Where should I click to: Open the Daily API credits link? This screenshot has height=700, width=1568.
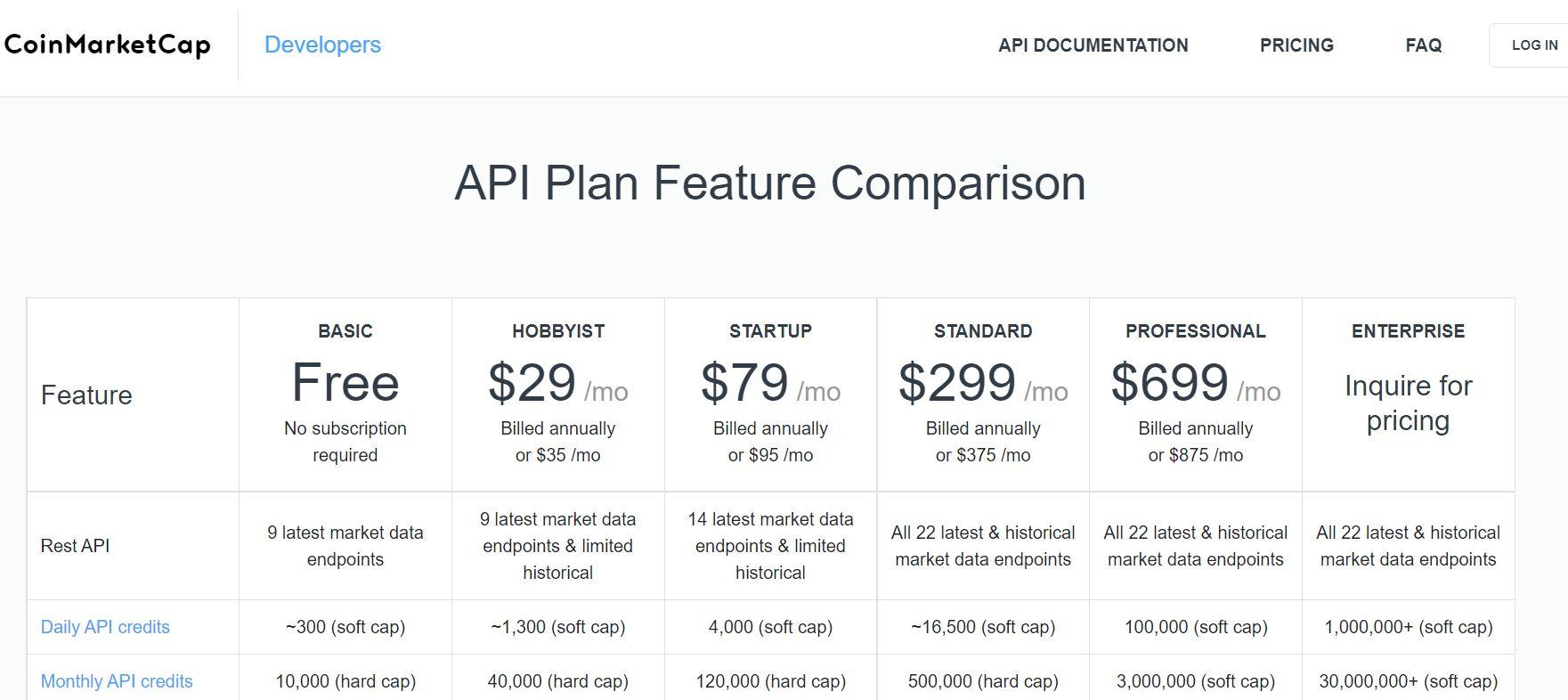(105, 627)
